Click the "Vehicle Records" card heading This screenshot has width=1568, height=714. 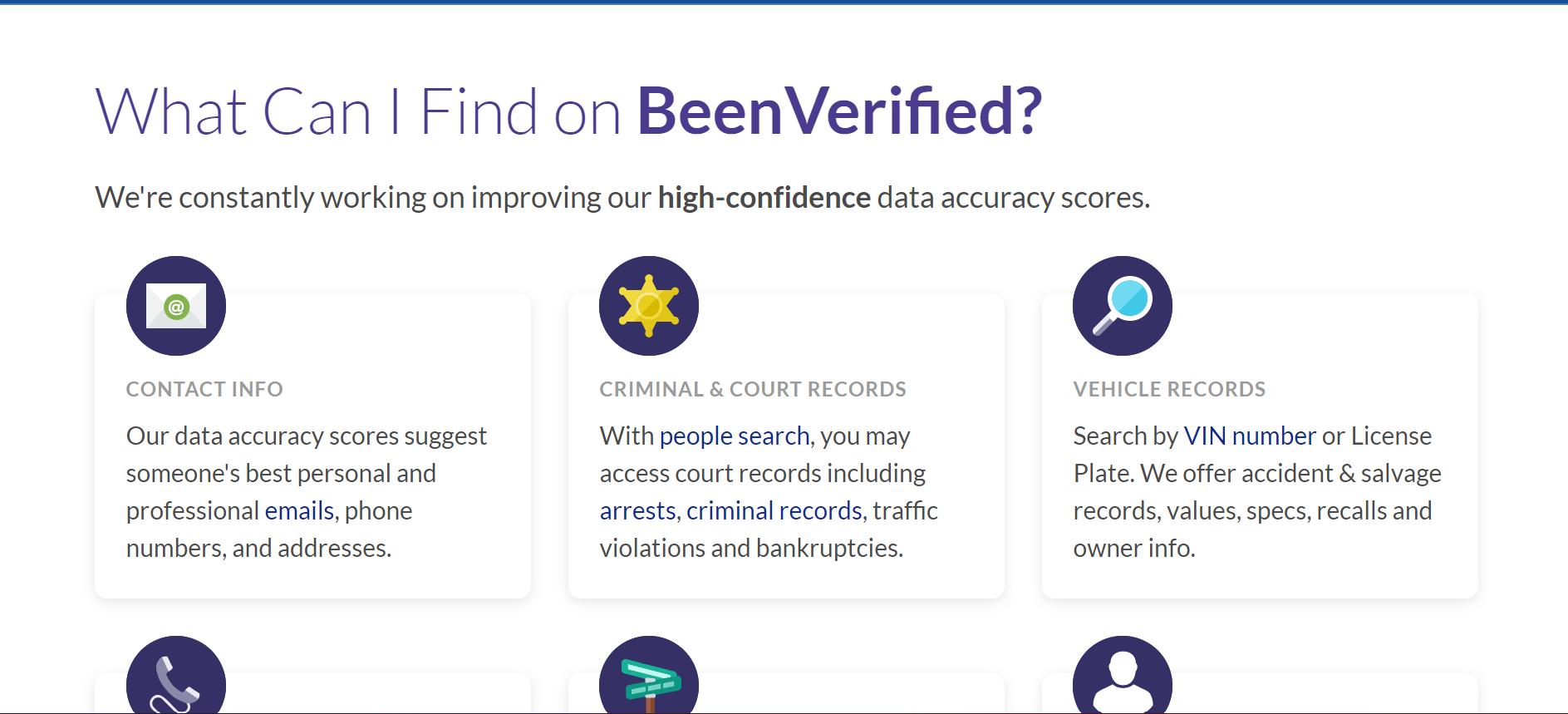click(x=1169, y=389)
